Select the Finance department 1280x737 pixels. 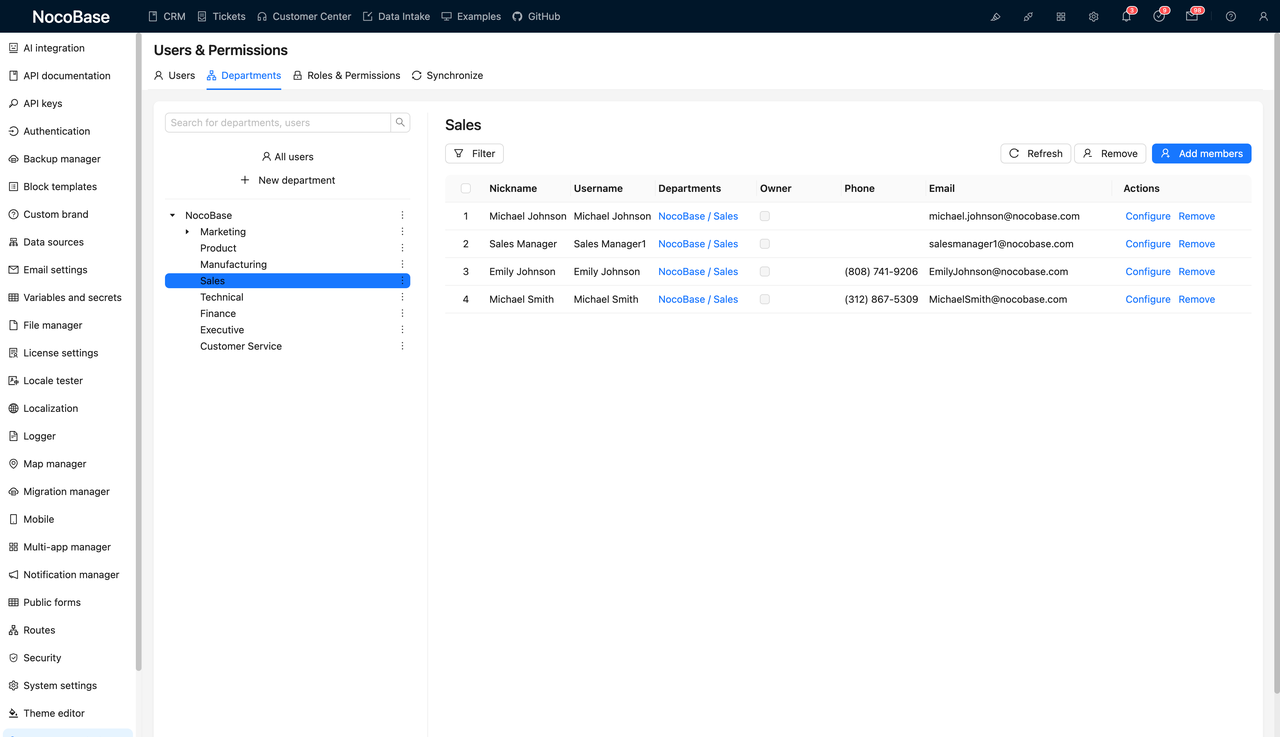(x=218, y=313)
